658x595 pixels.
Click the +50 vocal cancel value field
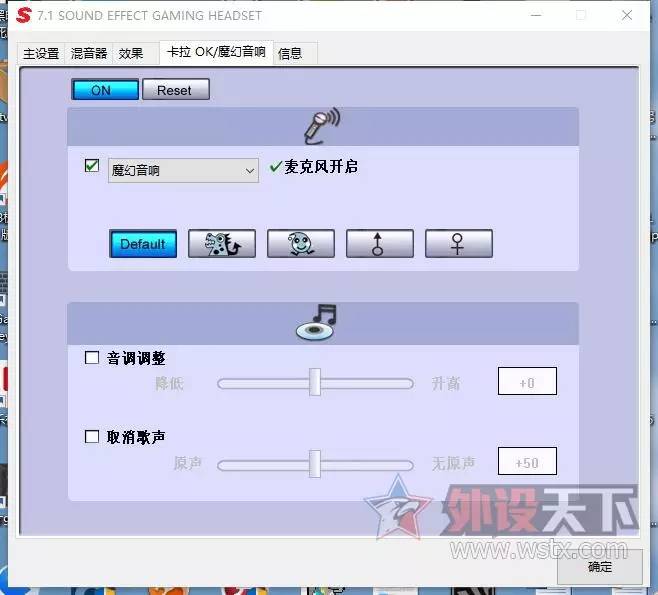(x=527, y=461)
